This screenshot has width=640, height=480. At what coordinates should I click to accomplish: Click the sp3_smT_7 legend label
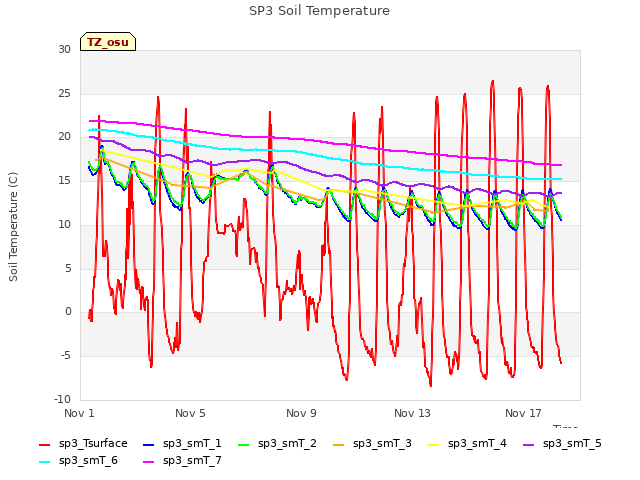pos(192,460)
